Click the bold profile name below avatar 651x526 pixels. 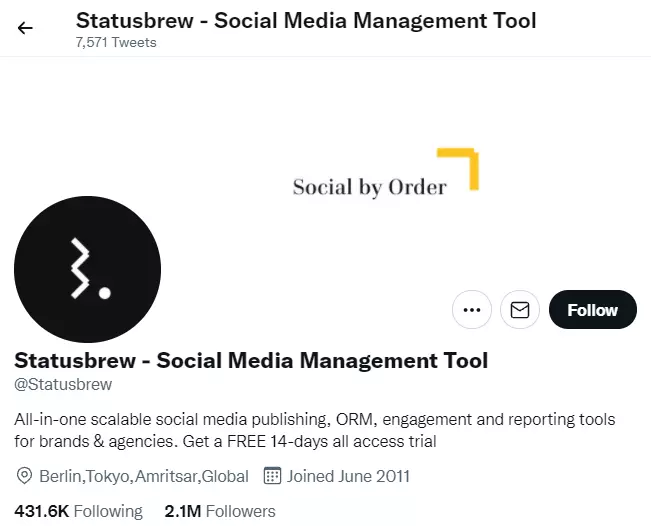(251, 360)
